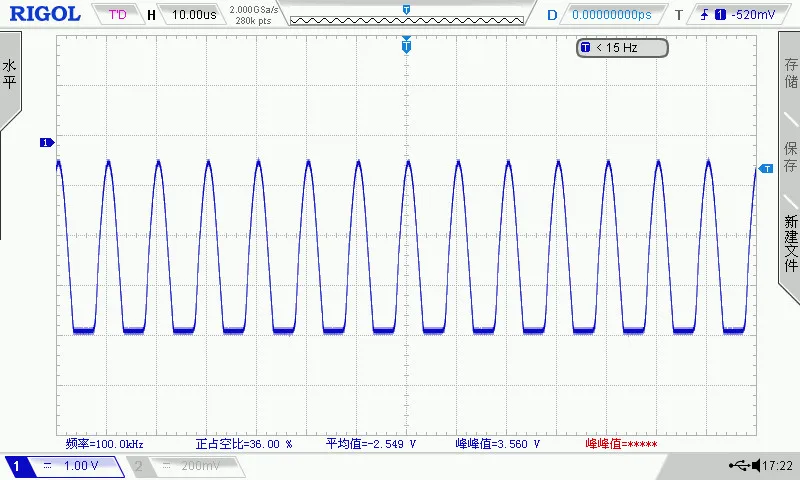
Task: Click the < 15 Hz frequency counter box
Action: point(622,48)
